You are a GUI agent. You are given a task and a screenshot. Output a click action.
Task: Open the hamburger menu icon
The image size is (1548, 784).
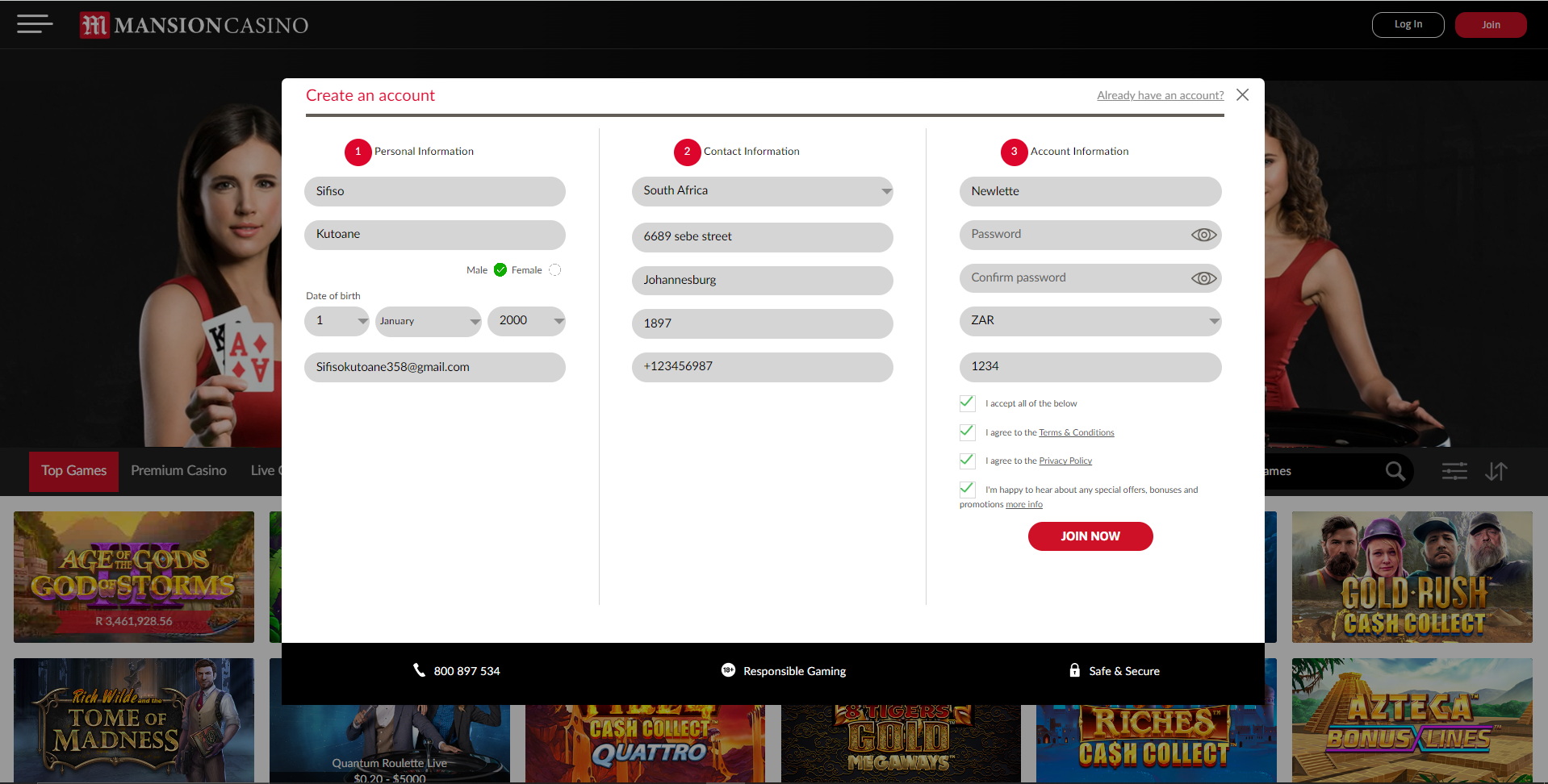coord(35,24)
